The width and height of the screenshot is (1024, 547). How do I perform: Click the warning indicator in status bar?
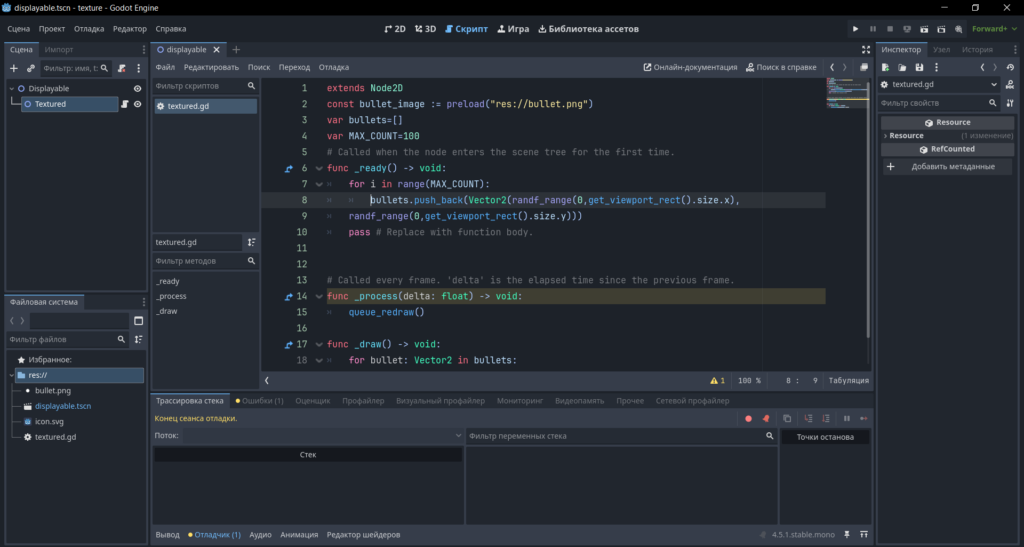[x=718, y=381]
